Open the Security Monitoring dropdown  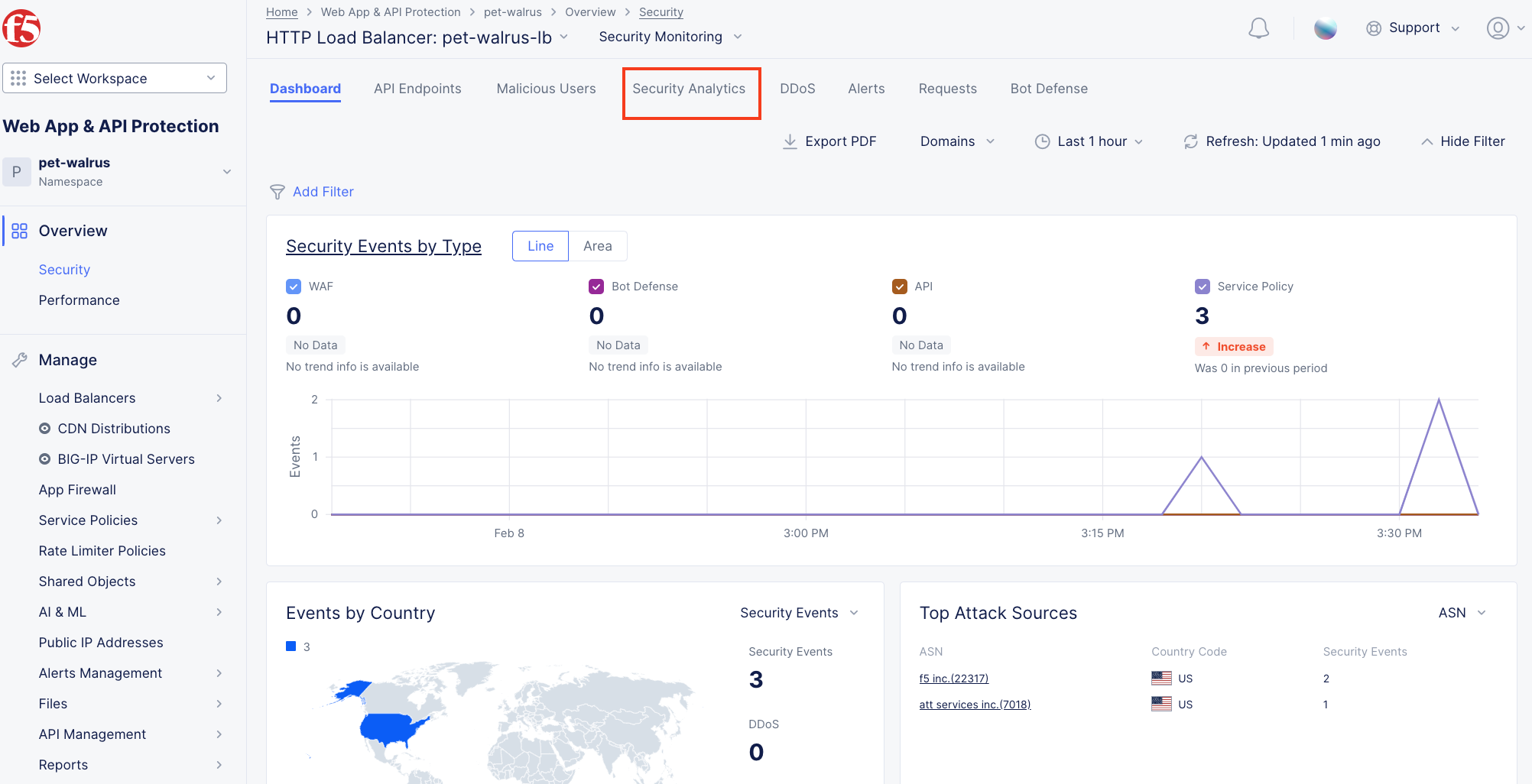(x=670, y=37)
